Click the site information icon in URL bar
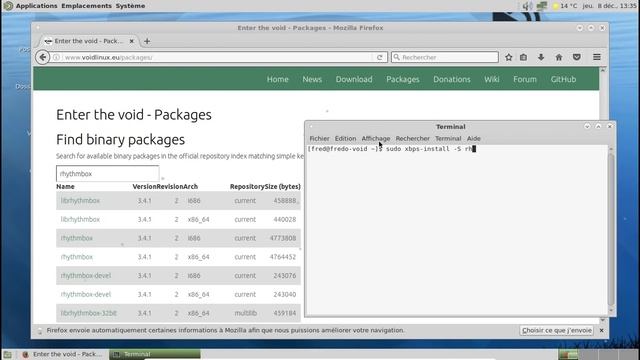640x360 pixels. point(56,58)
